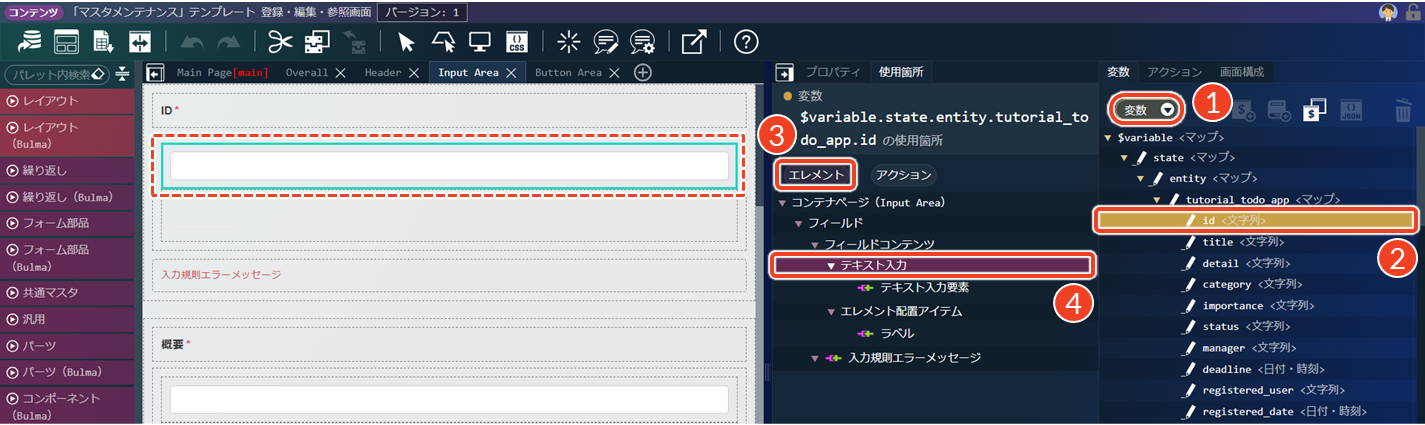Image resolution: width=1425 pixels, height=425 pixels.
Task: Close the Header tab
Action: pos(413,73)
